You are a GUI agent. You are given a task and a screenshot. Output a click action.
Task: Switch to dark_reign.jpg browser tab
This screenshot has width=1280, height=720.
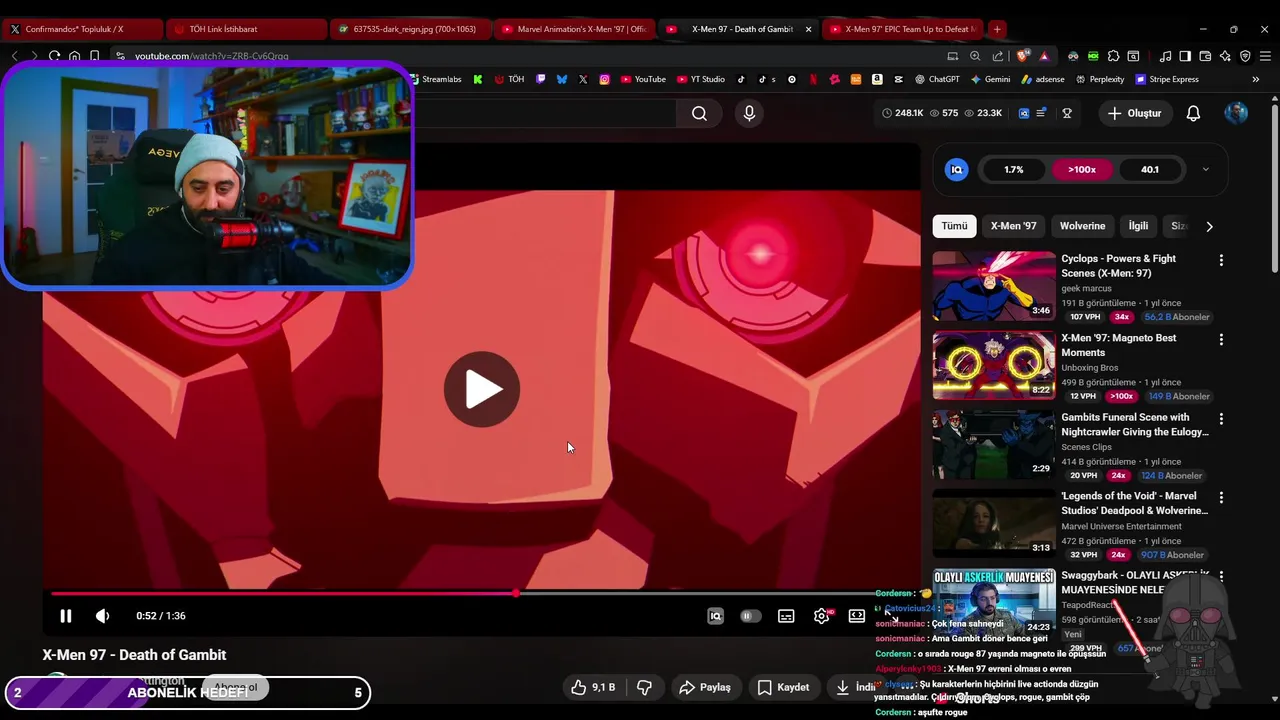click(x=410, y=29)
